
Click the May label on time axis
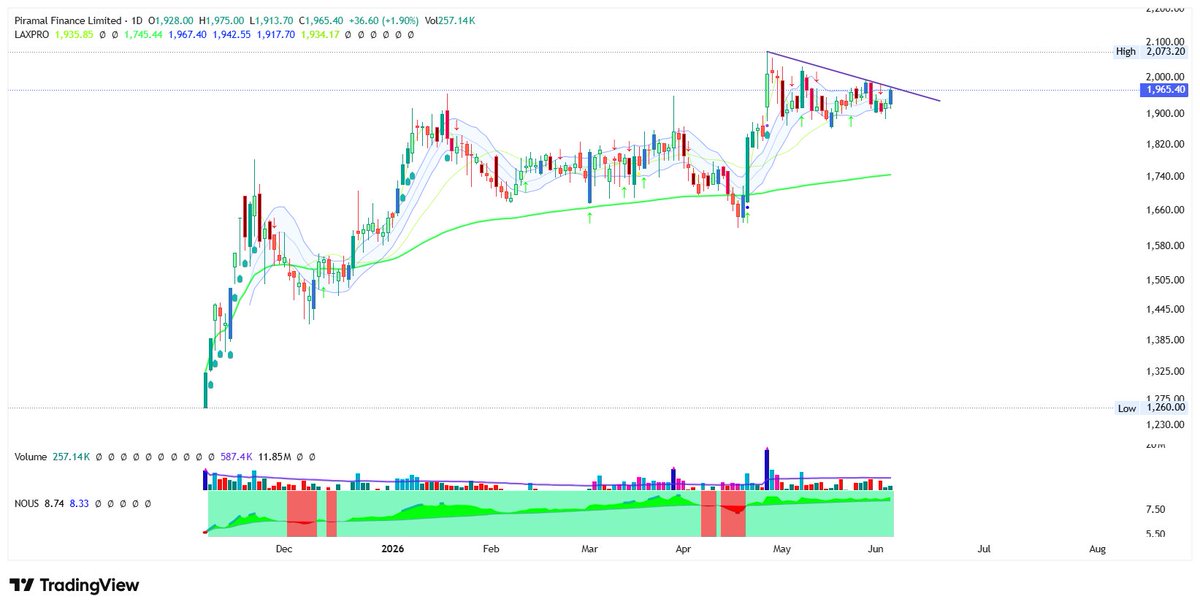coord(782,549)
